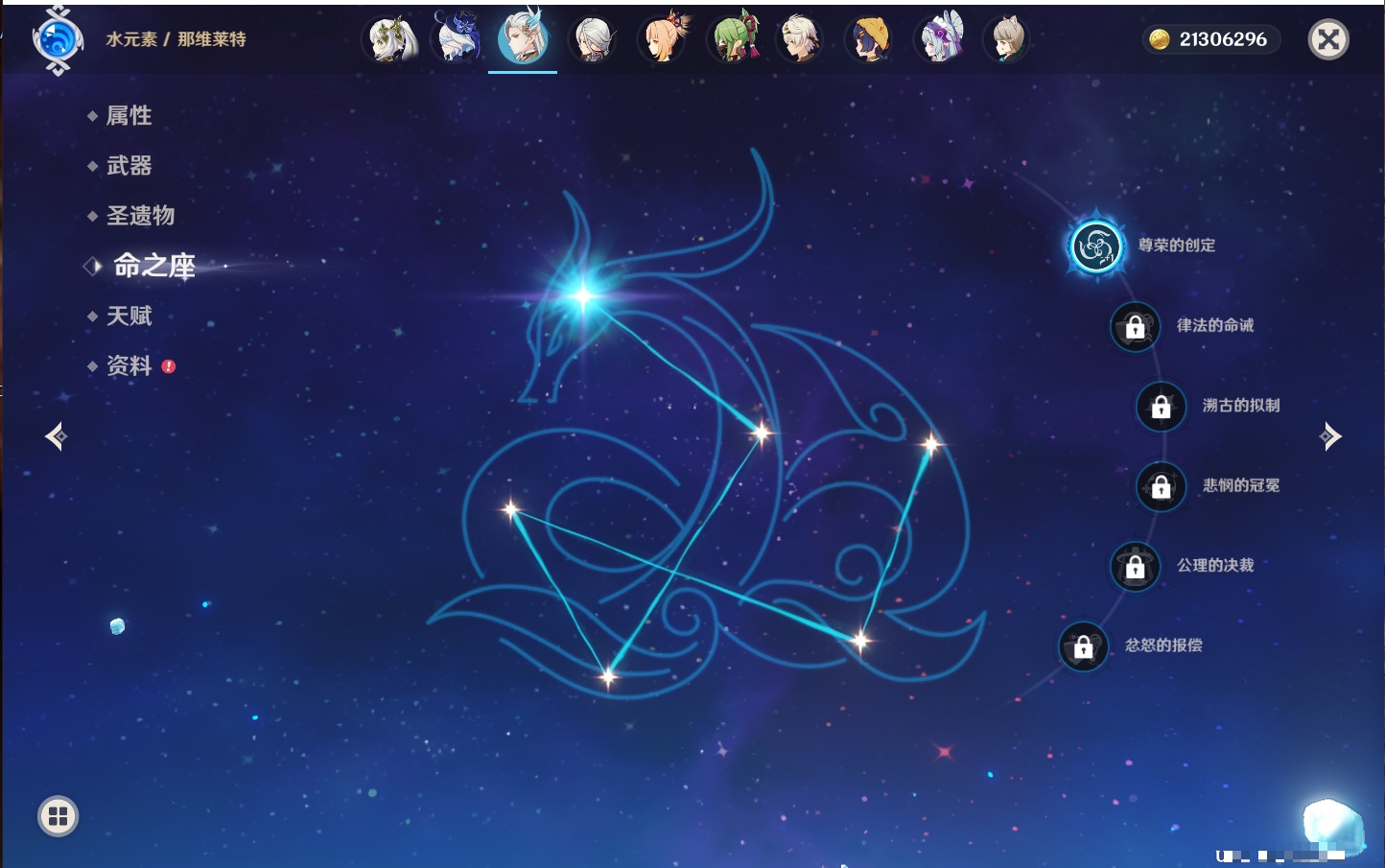Viewport: 1385px width, 868px height.
Task: Open the grid menu button
Action: pyautogui.click(x=58, y=816)
